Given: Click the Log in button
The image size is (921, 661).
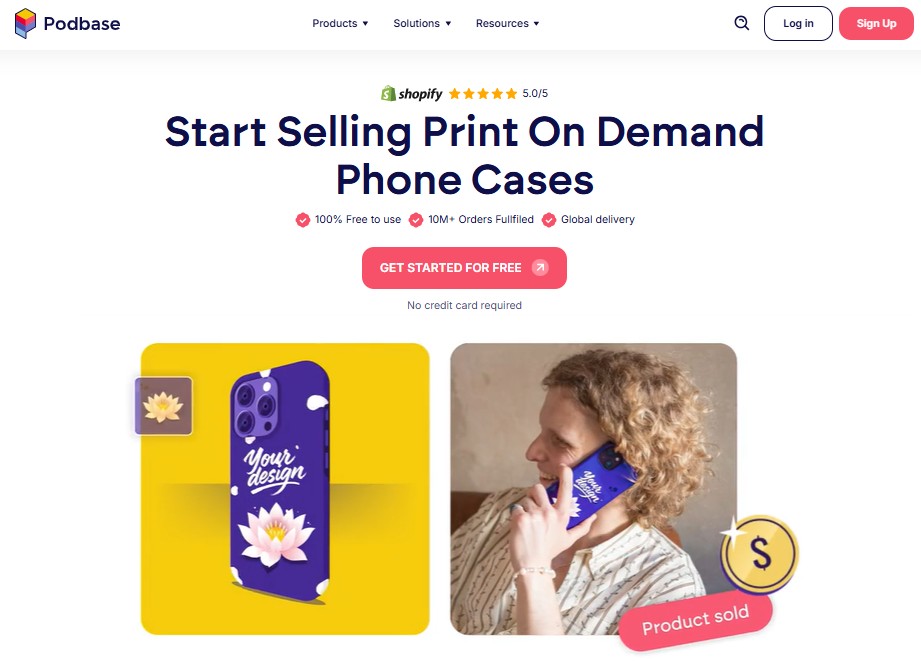Looking at the screenshot, I should tap(798, 24).
